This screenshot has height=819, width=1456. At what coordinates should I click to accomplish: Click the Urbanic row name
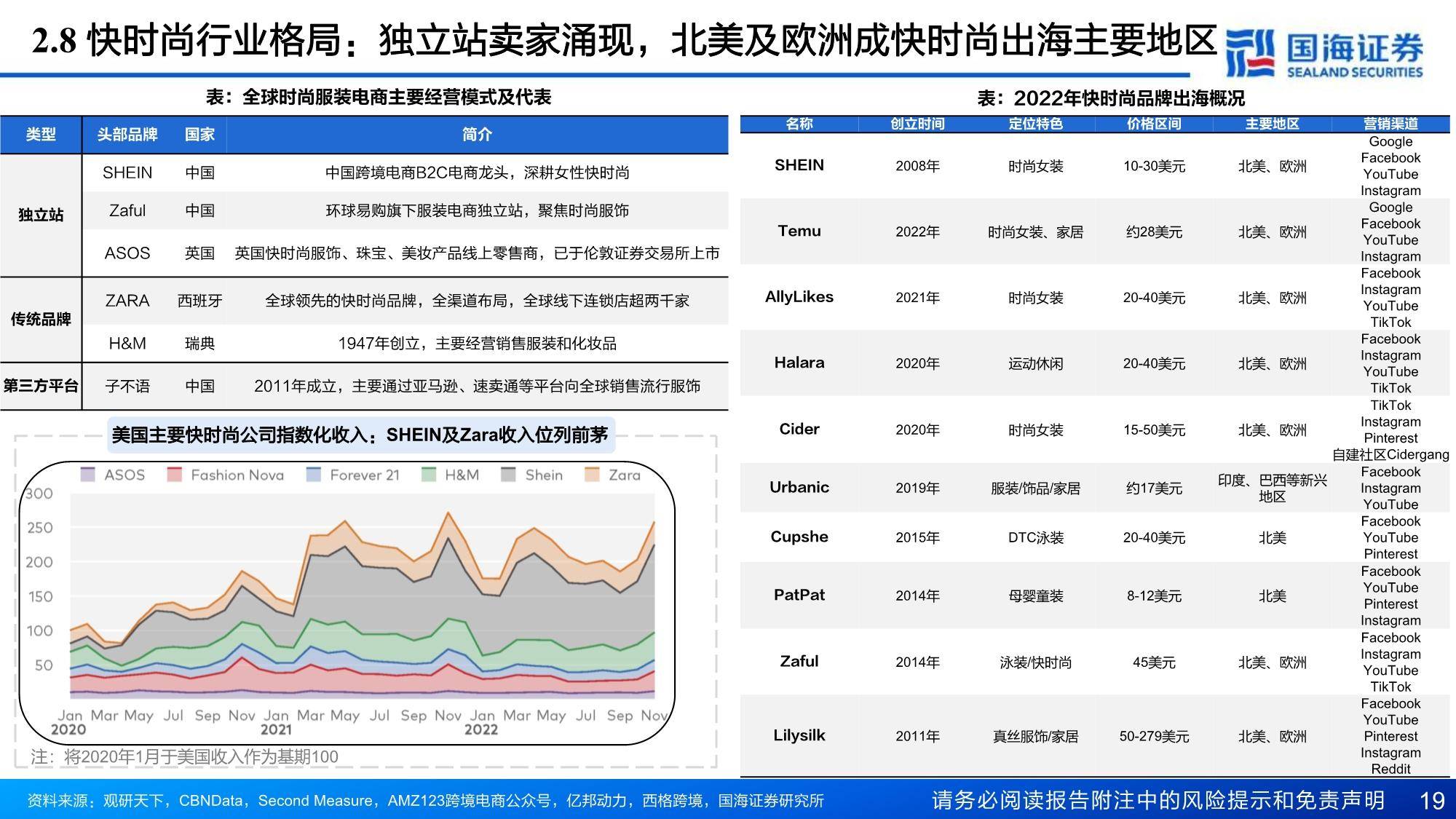(799, 487)
